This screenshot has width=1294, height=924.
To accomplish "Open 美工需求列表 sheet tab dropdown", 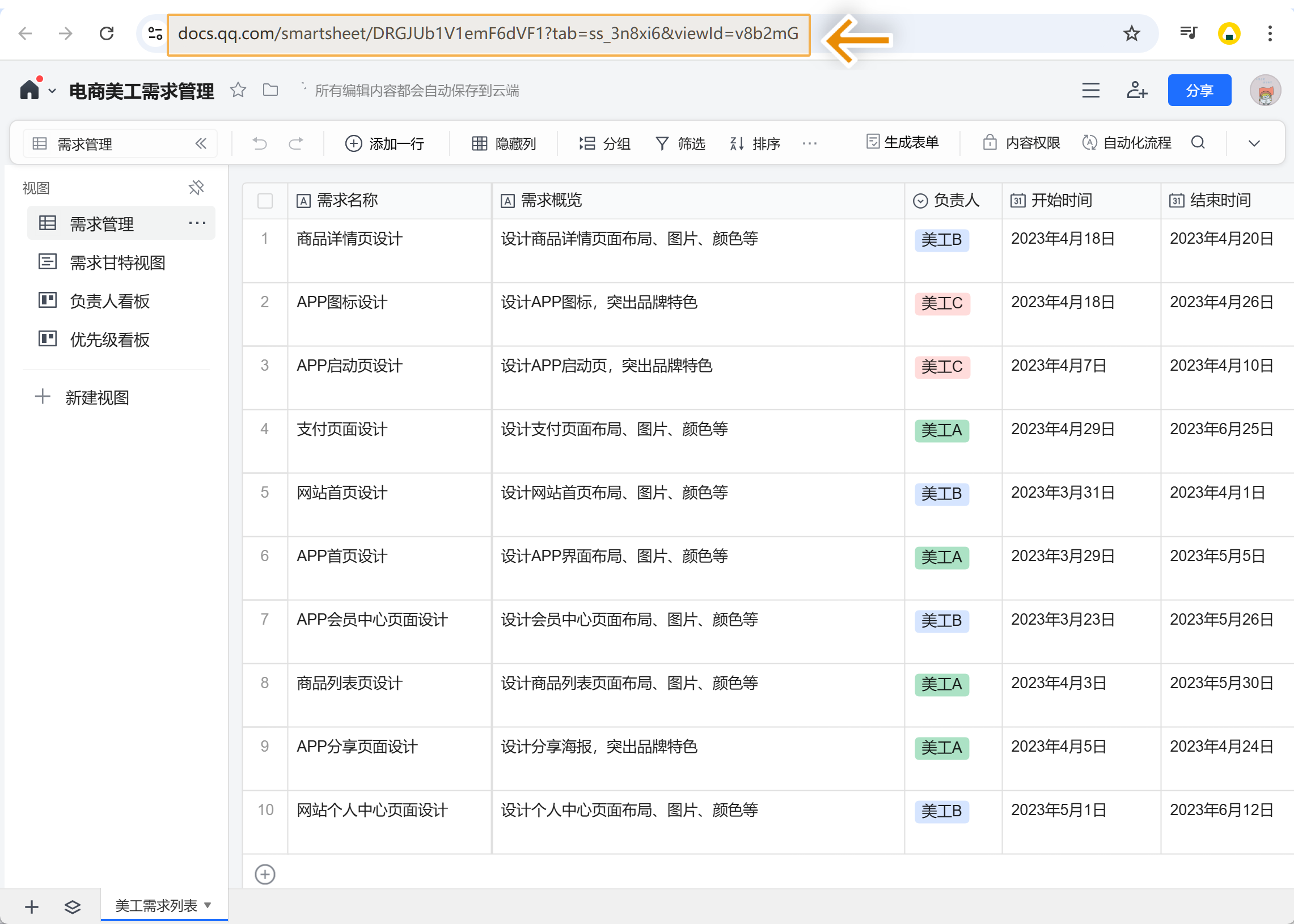I will pyautogui.click(x=208, y=905).
